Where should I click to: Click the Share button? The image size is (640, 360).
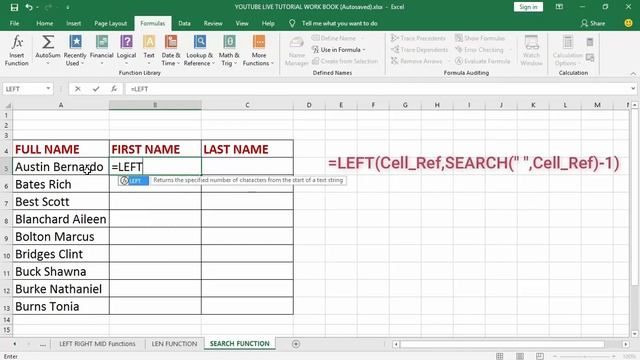593,23
